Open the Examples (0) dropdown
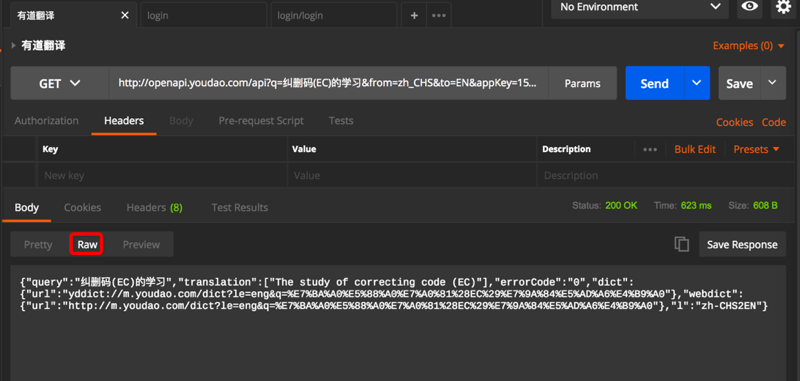 click(748, 46)
